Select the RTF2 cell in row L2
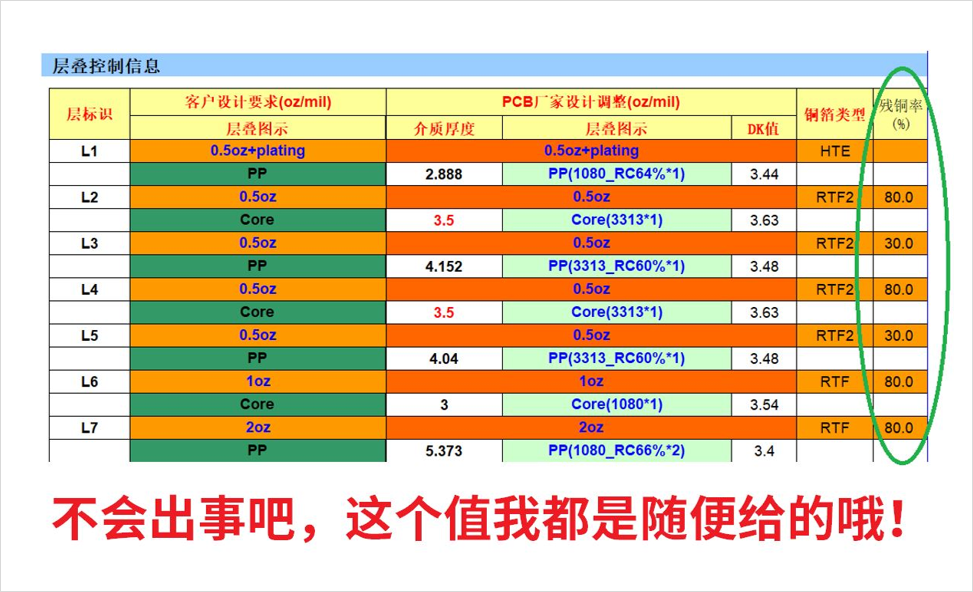The image size is (973, 592). pos(835,197)
